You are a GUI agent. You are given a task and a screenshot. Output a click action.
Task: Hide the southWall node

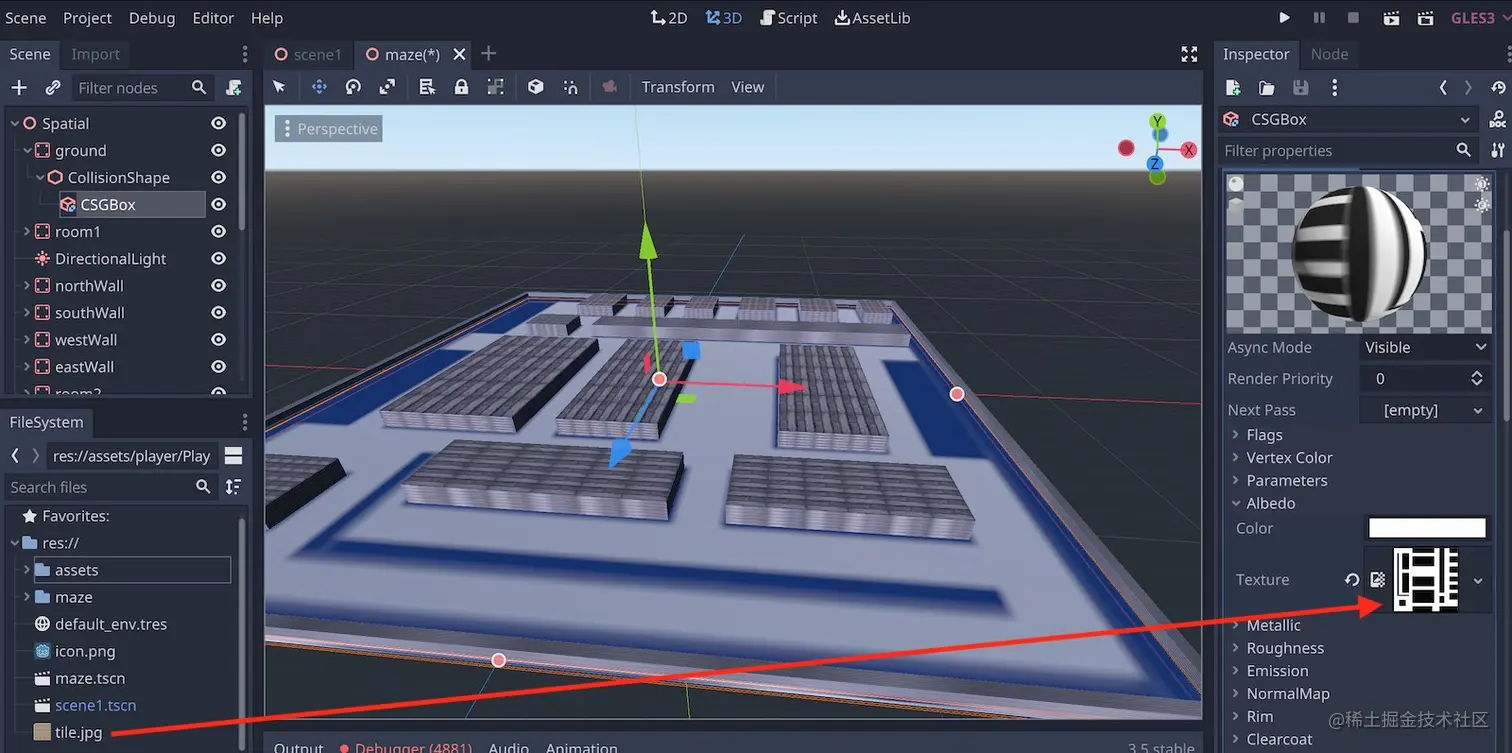[218, 312]
